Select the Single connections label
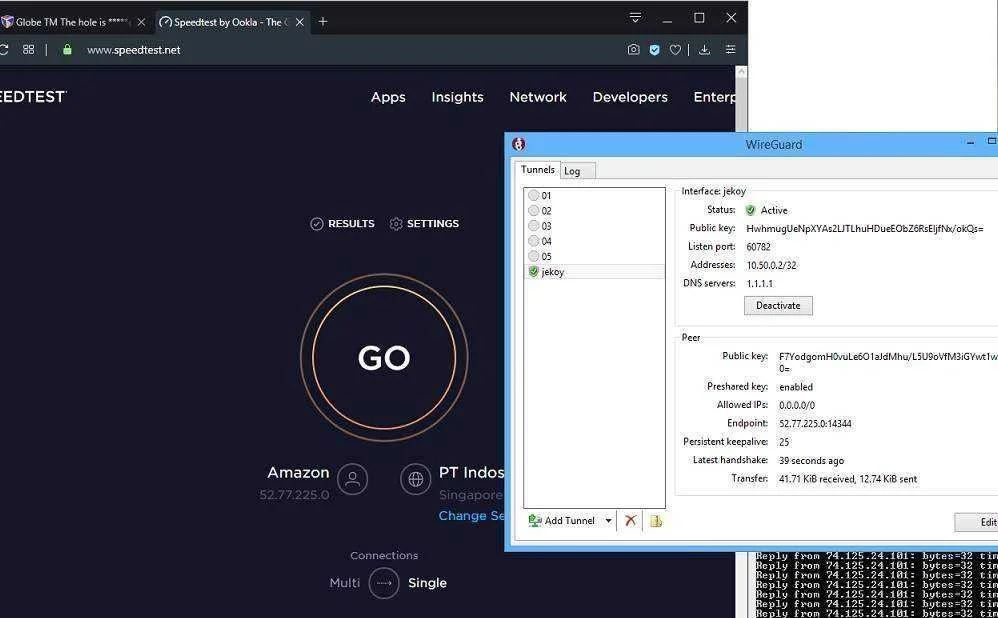 pyautogui.click(x=427, y=582)
